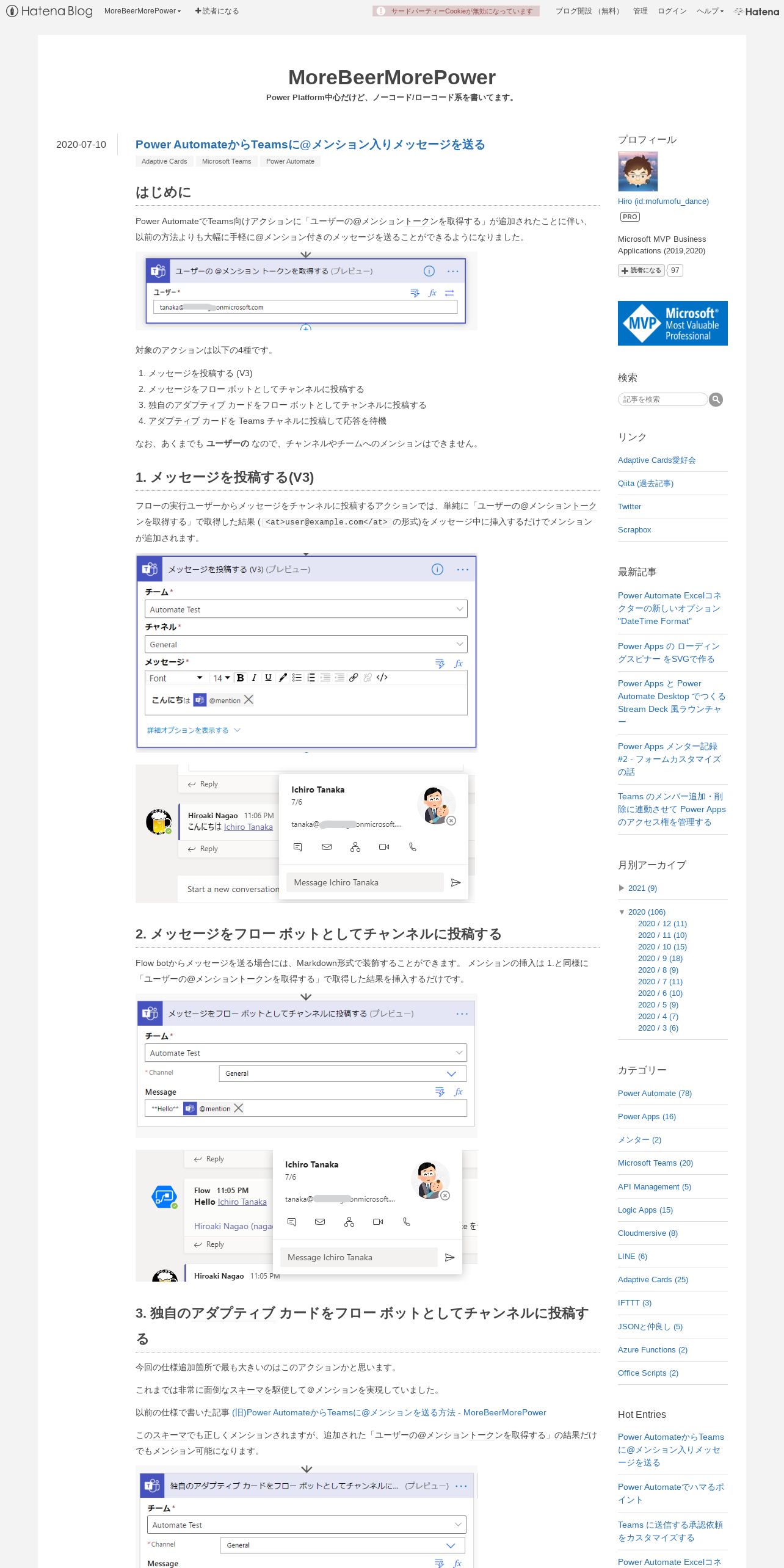
Task: Open the Logic Apps (15) category
Action: (x=645, y=1210)
